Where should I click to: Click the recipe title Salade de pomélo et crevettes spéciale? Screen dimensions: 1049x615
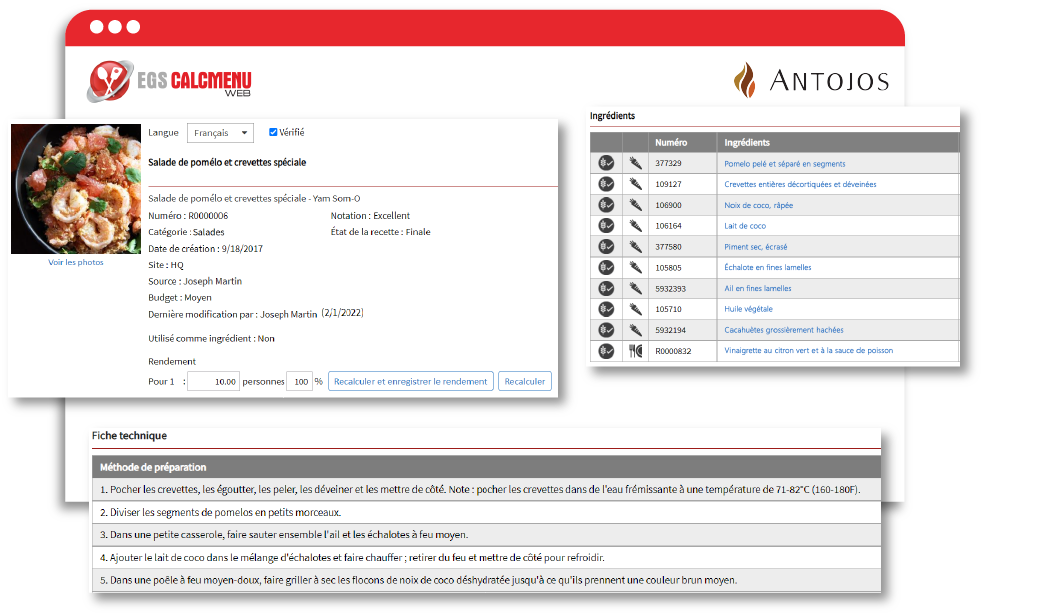tap(227, 163)
